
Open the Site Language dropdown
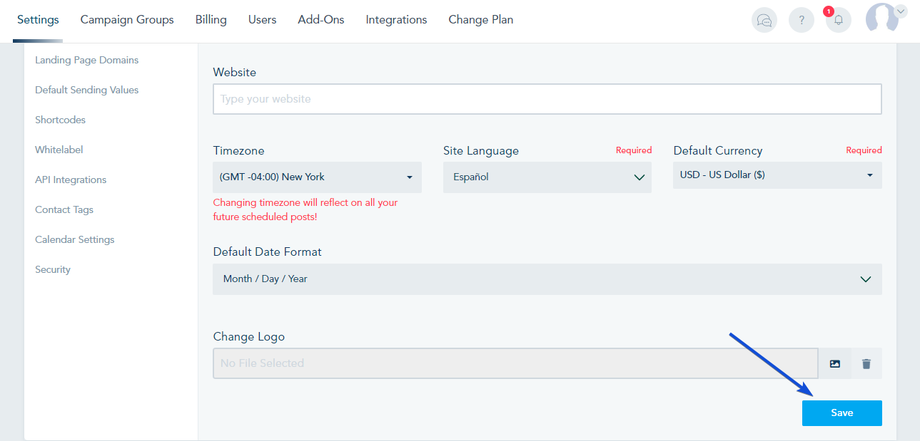pyautogui.click(x=547, y=177)
